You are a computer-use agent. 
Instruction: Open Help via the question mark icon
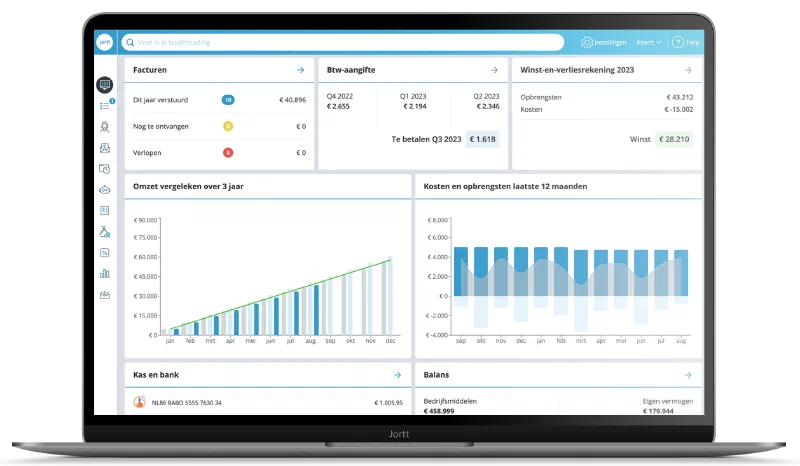(x=678, y=42)
